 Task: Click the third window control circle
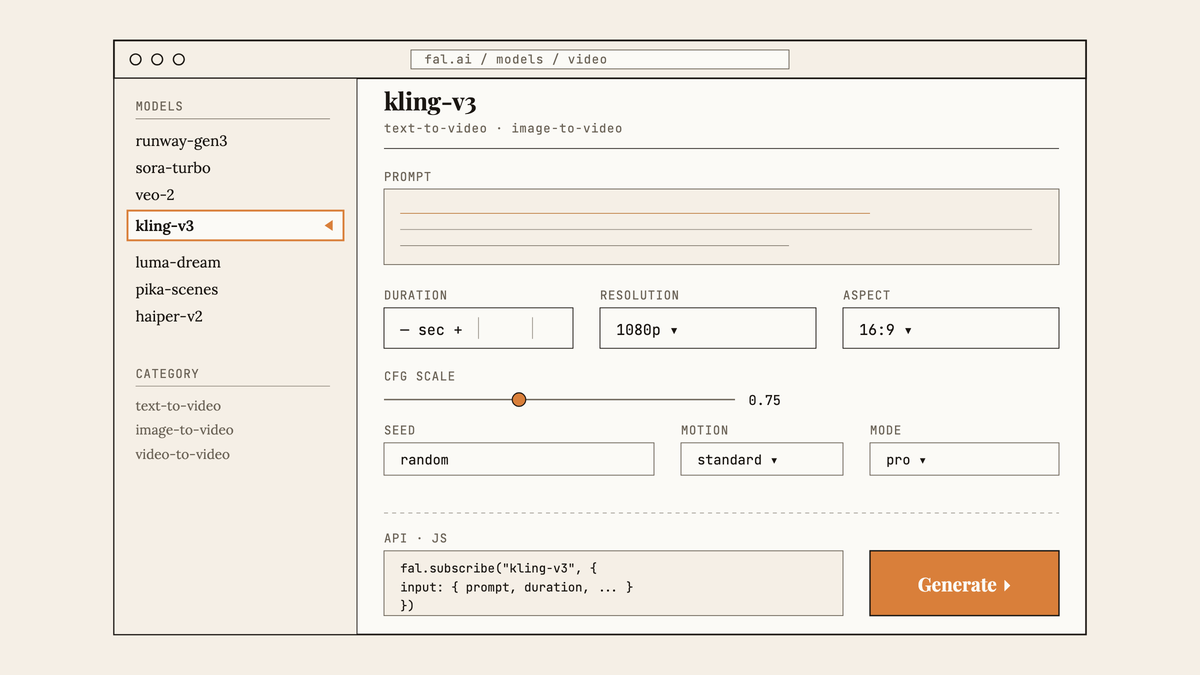click(179, 59)
